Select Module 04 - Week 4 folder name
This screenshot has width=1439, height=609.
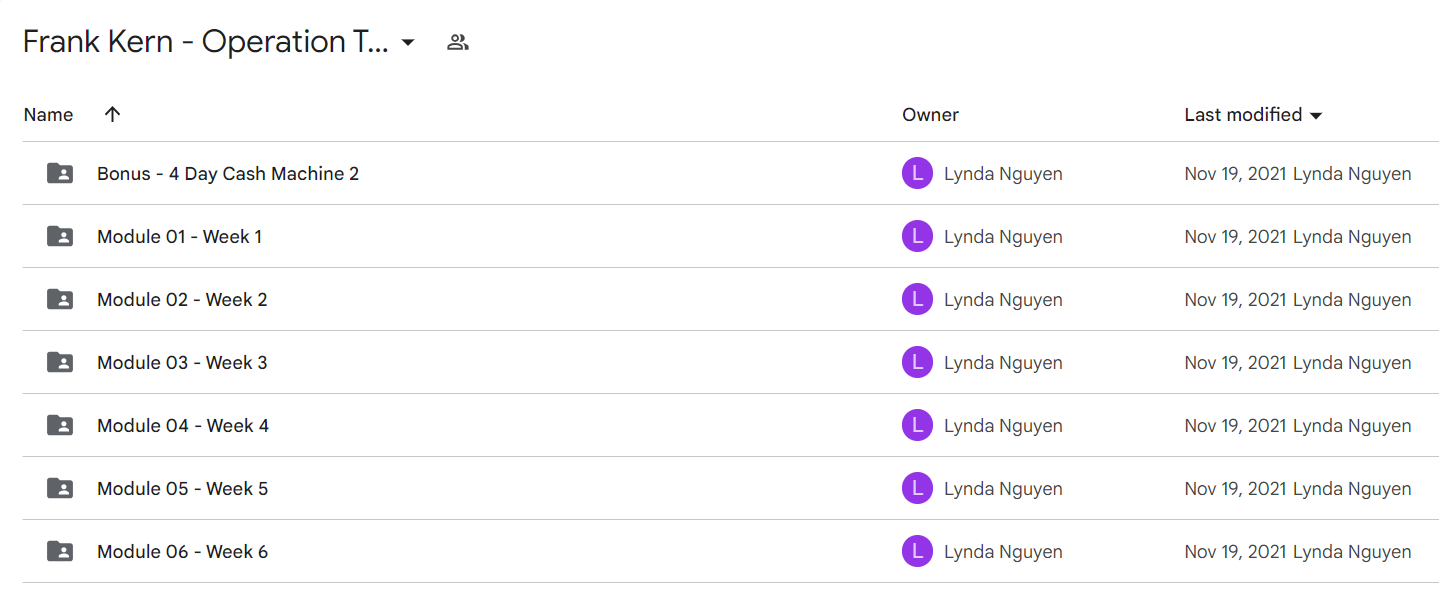click(x=183, y=426)
